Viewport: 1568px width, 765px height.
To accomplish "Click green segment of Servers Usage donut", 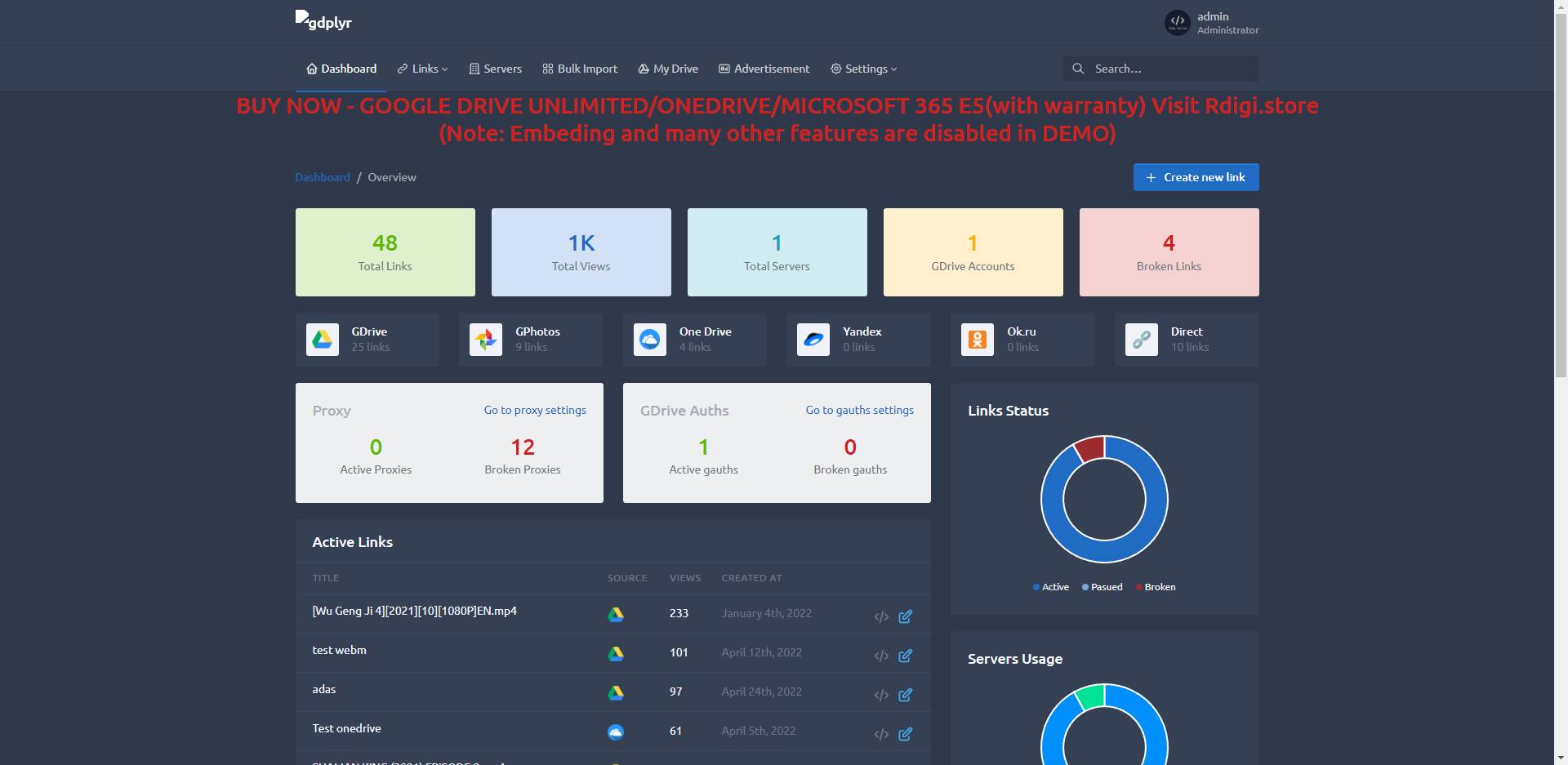I will [x=1091, y=697].
